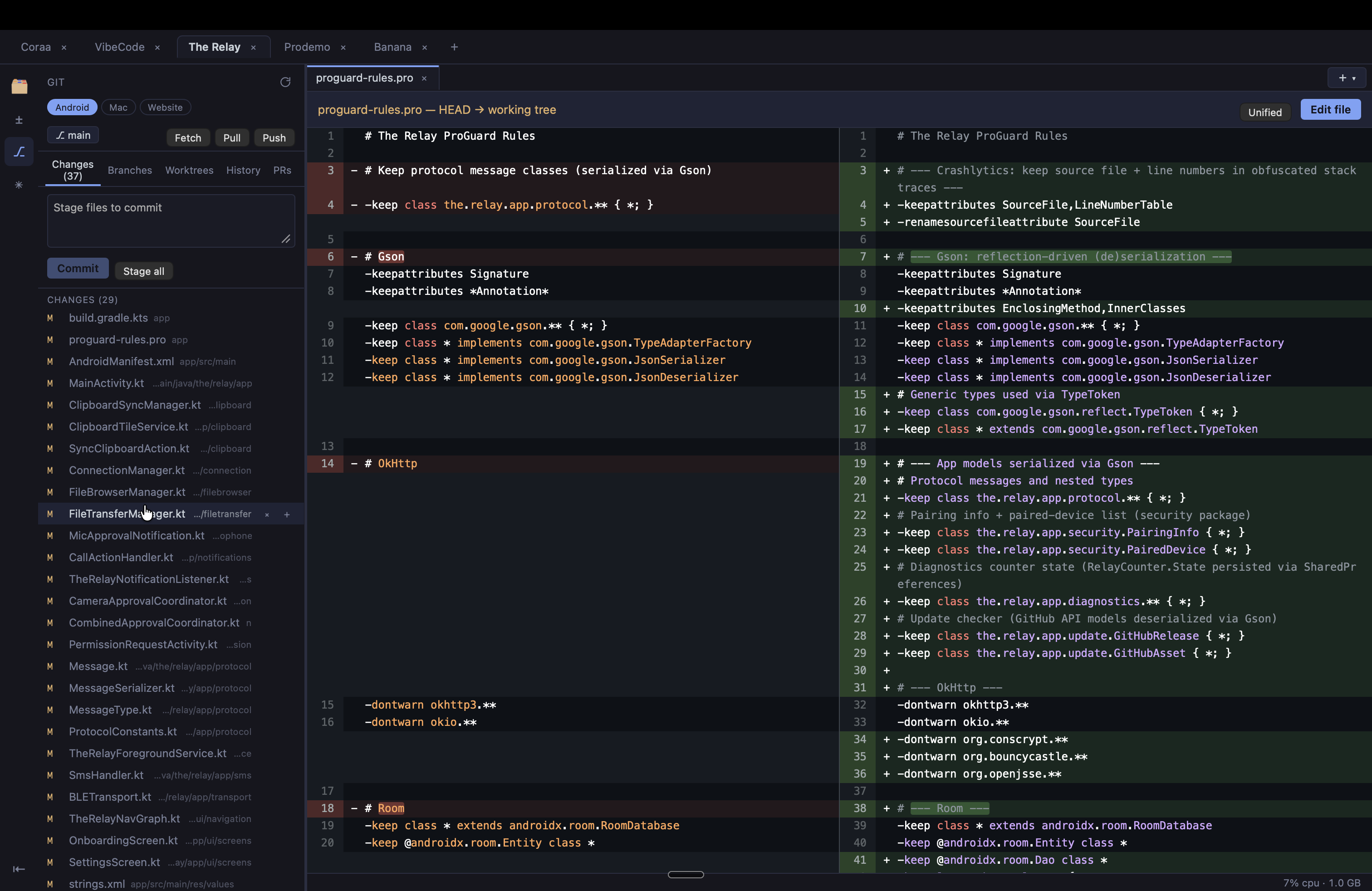This screenshot has width=1372, height=891.
Task: Stage FileTransferManager.kt with its plus icon
Action: coord(287,514)
